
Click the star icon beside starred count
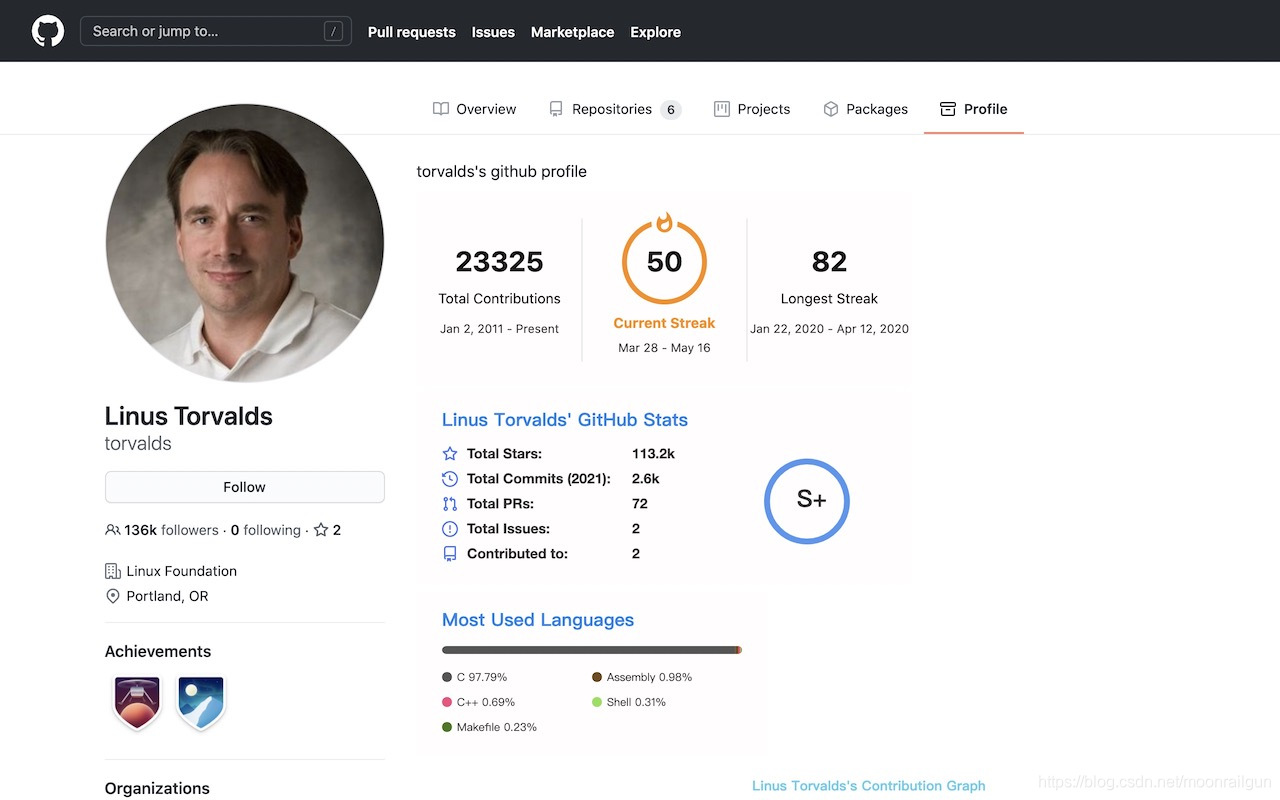tap(321, 530)
